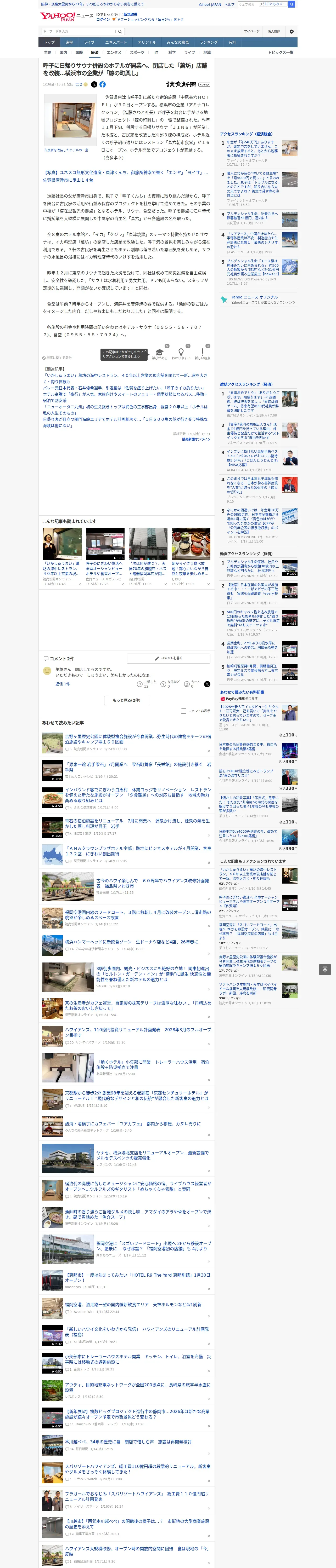Open the 返信 1件 reply link
The height and width of the screenshot is (1568, 336).
pyautogui.click(x=62, y=684)
